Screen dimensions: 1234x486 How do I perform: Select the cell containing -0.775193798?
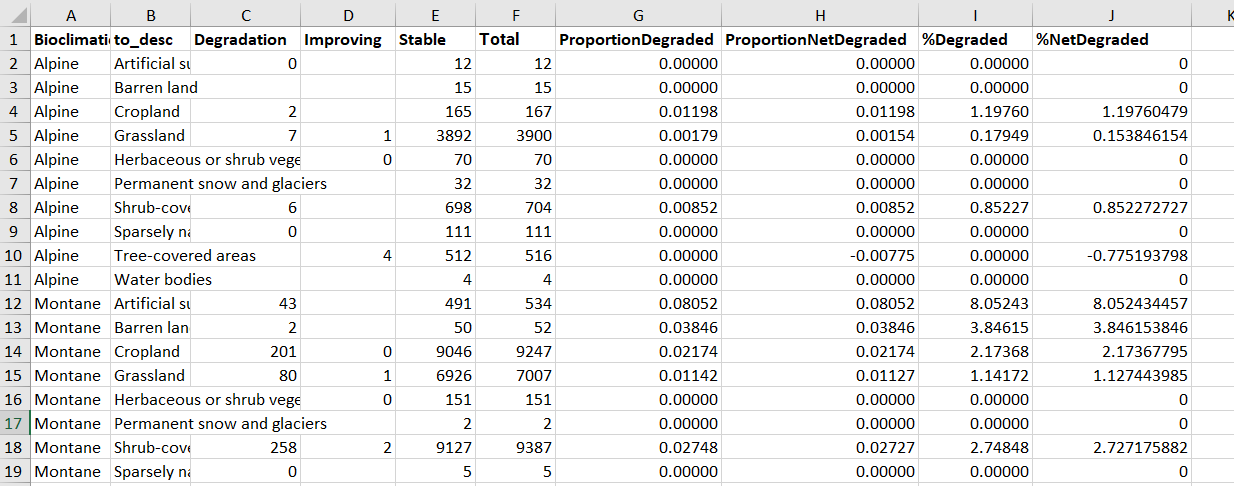[x=1112, y=255]
